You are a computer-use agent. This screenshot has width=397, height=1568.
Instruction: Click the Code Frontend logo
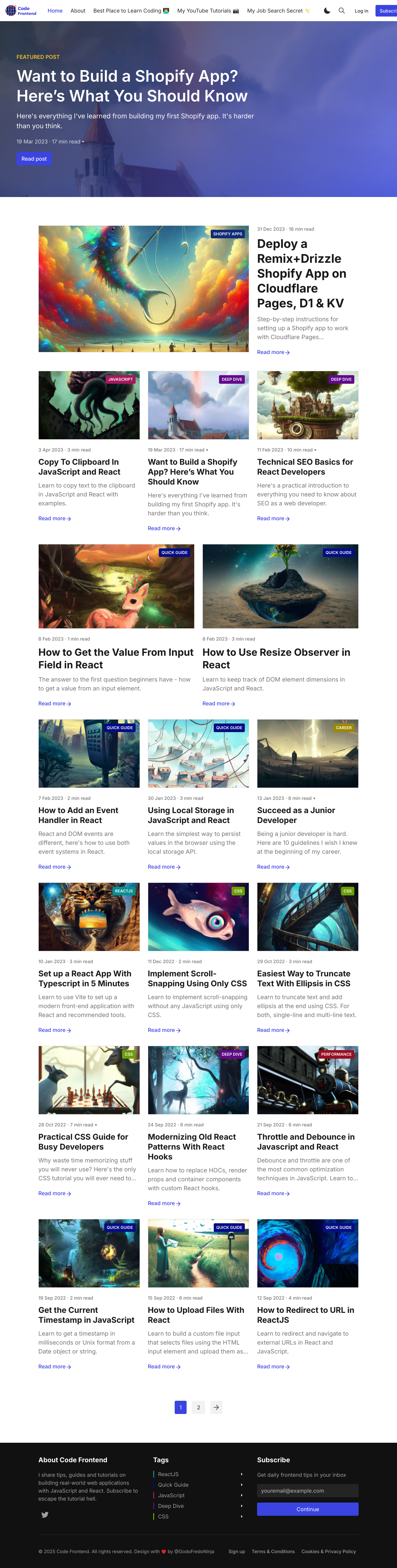click(x=21, y=10)
